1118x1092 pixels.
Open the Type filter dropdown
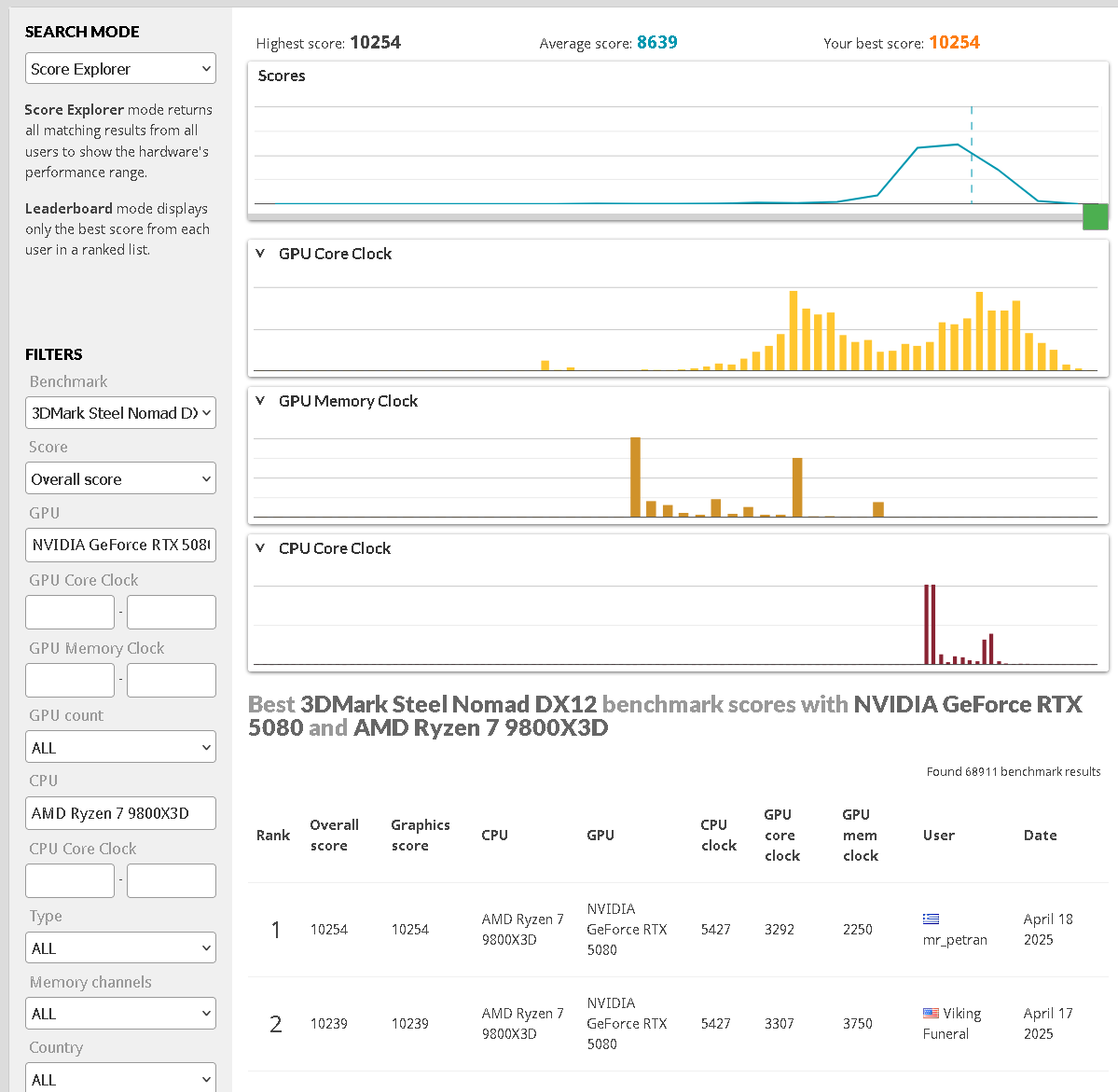tap(120, 948)
